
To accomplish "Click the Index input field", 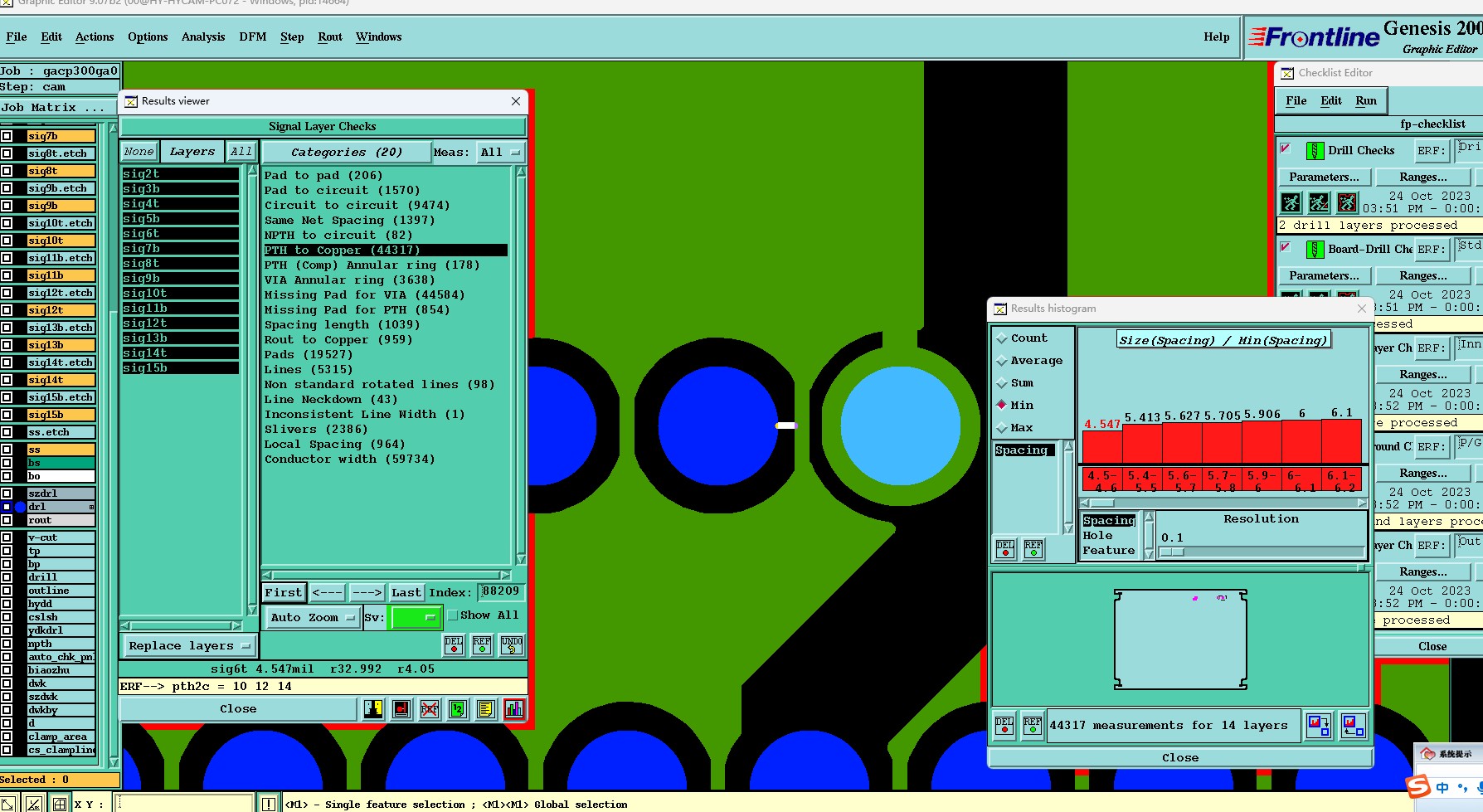I will 501,592.
